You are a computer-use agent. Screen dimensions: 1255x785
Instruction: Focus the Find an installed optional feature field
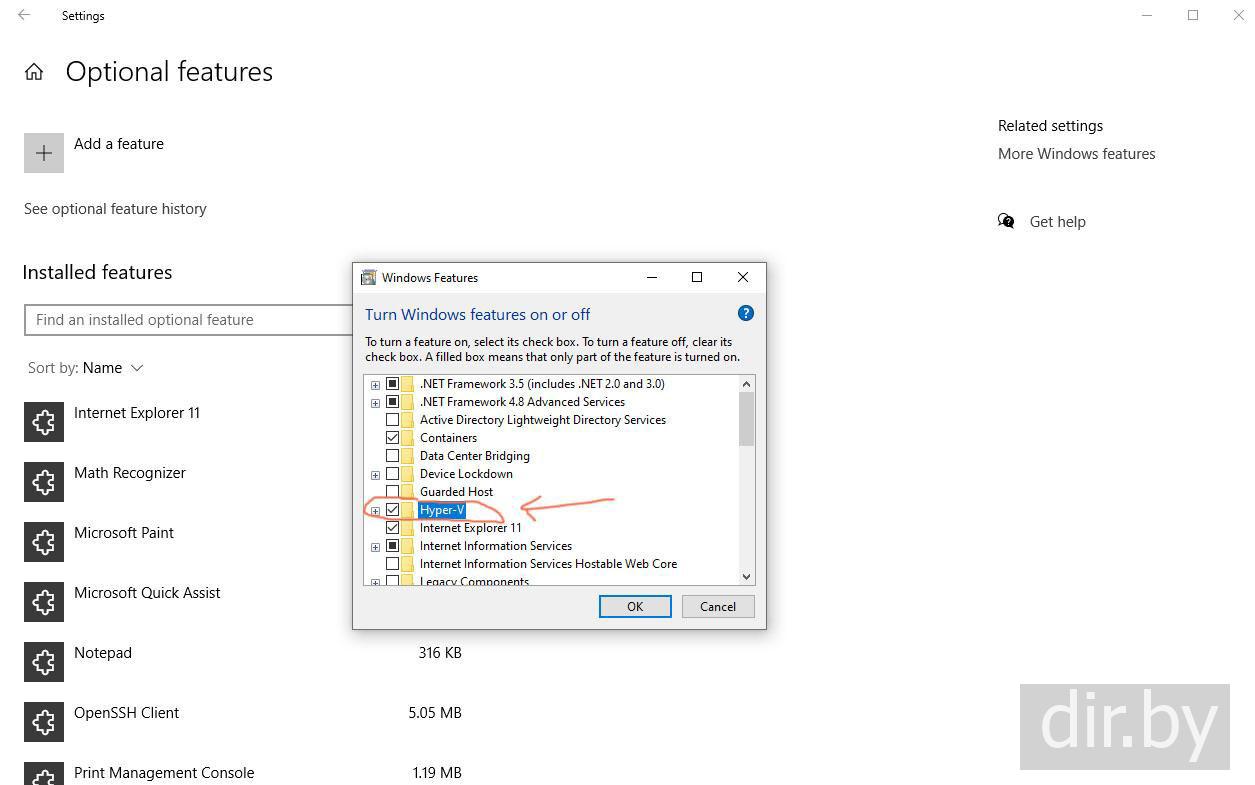[x=188, y=320]
